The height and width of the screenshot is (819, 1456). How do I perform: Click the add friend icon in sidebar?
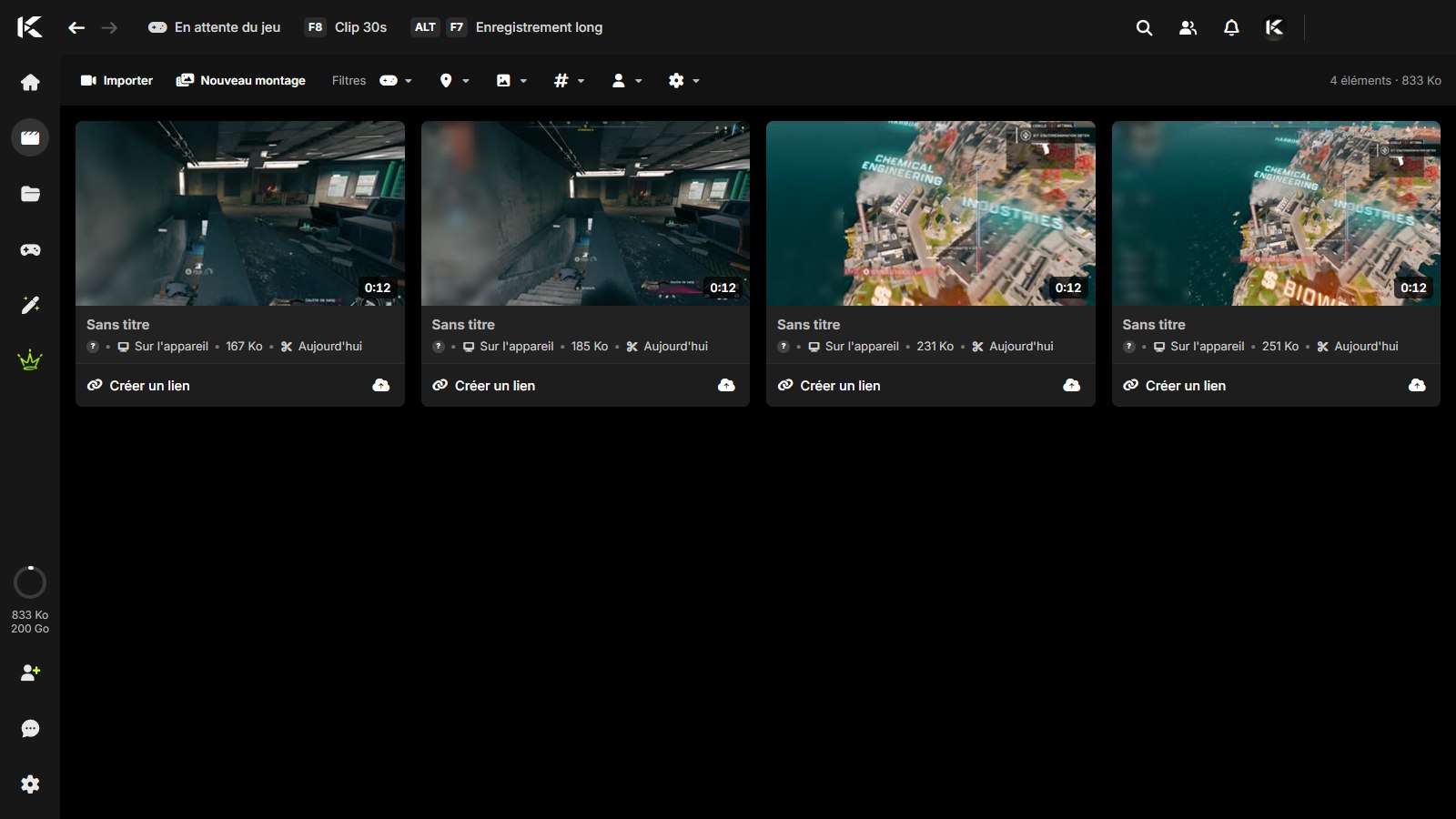click(x=30, y=672)
